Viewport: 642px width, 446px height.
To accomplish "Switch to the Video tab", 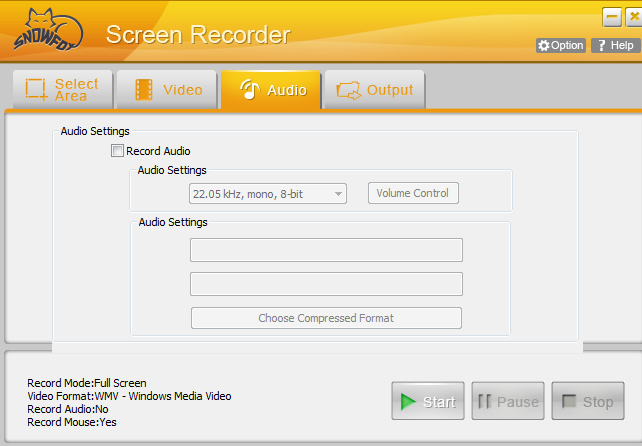I will (167, 89).
